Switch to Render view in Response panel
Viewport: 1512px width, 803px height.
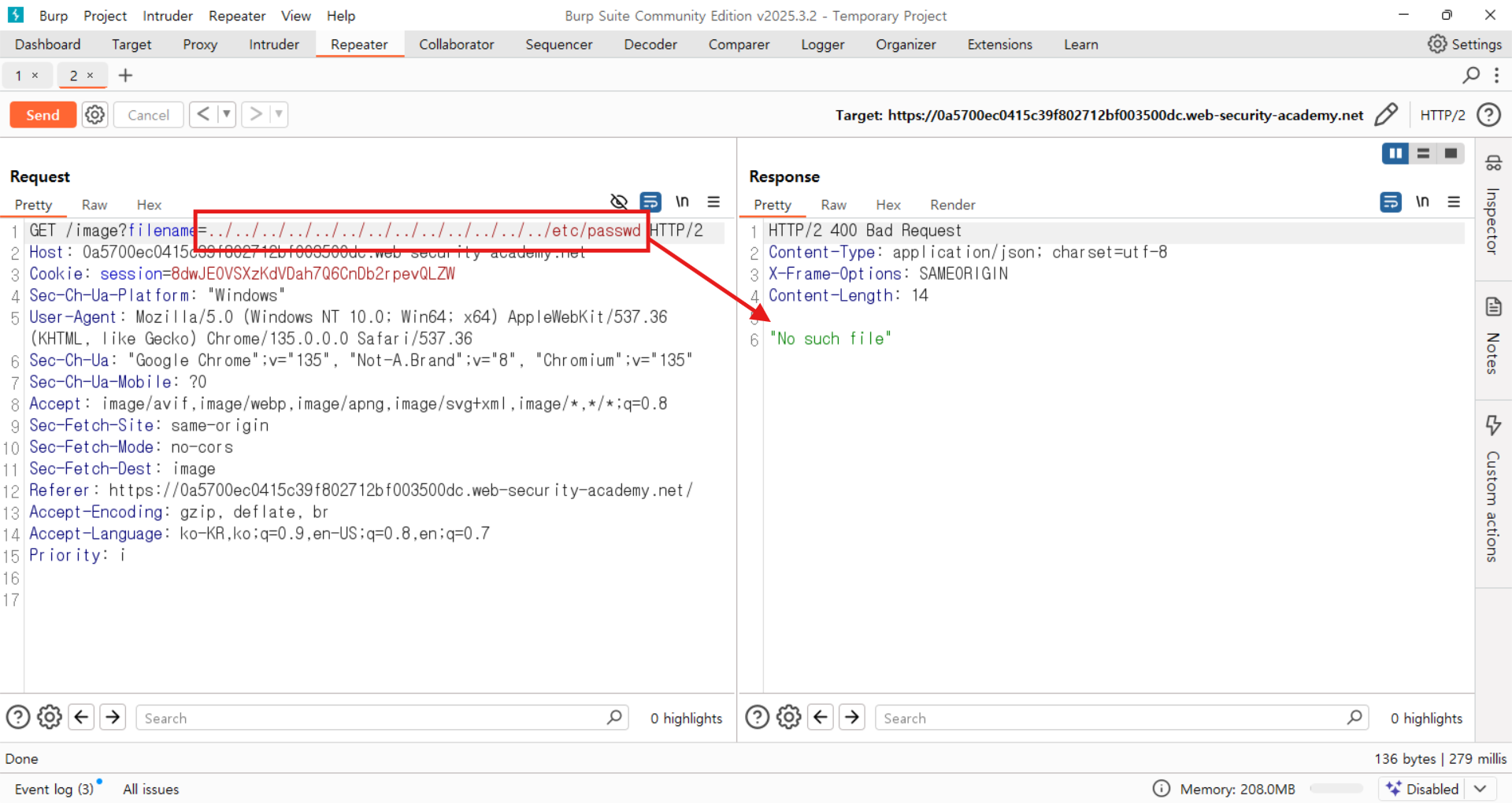953,205
